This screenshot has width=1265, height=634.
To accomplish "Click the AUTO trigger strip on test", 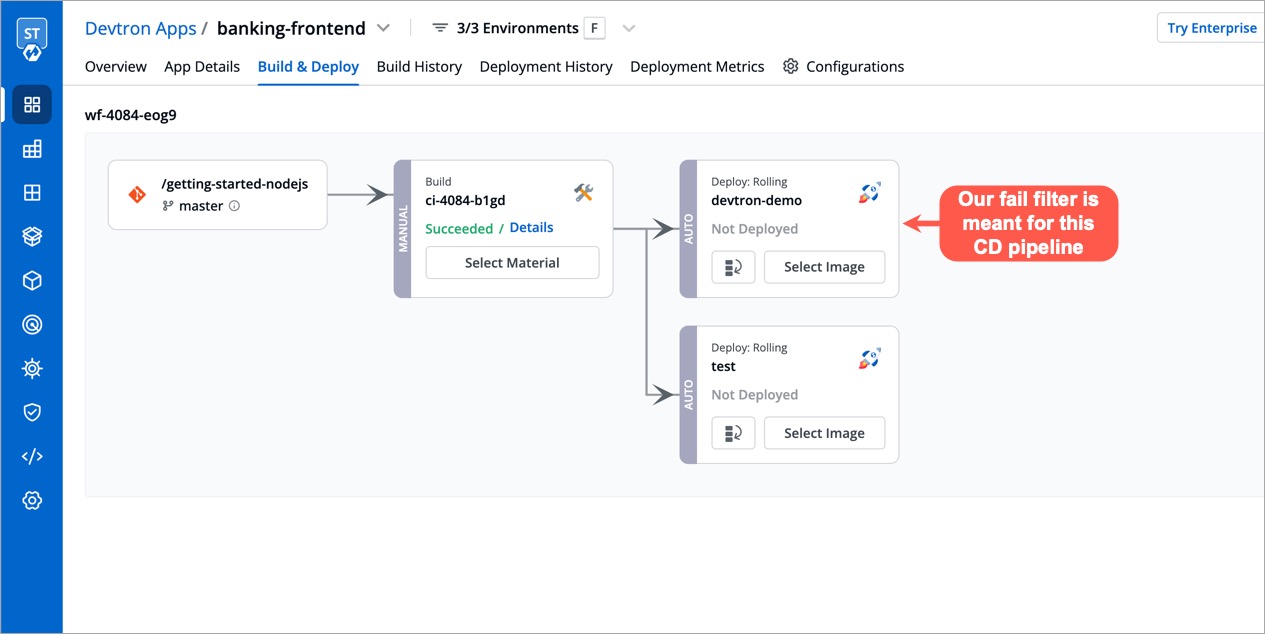I will (x=688, y=395).
